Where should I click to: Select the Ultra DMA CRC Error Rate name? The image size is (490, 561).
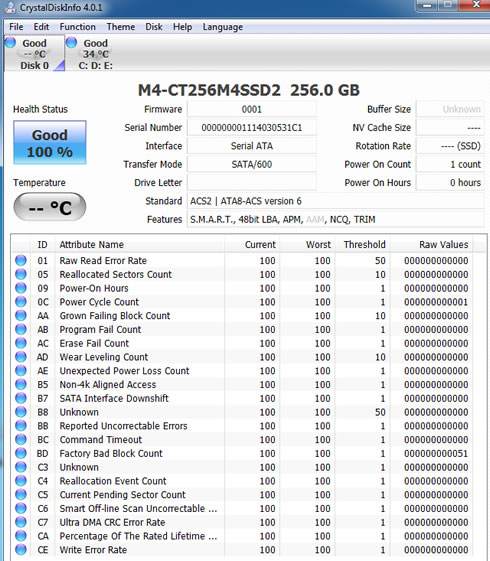coord(112,522)
